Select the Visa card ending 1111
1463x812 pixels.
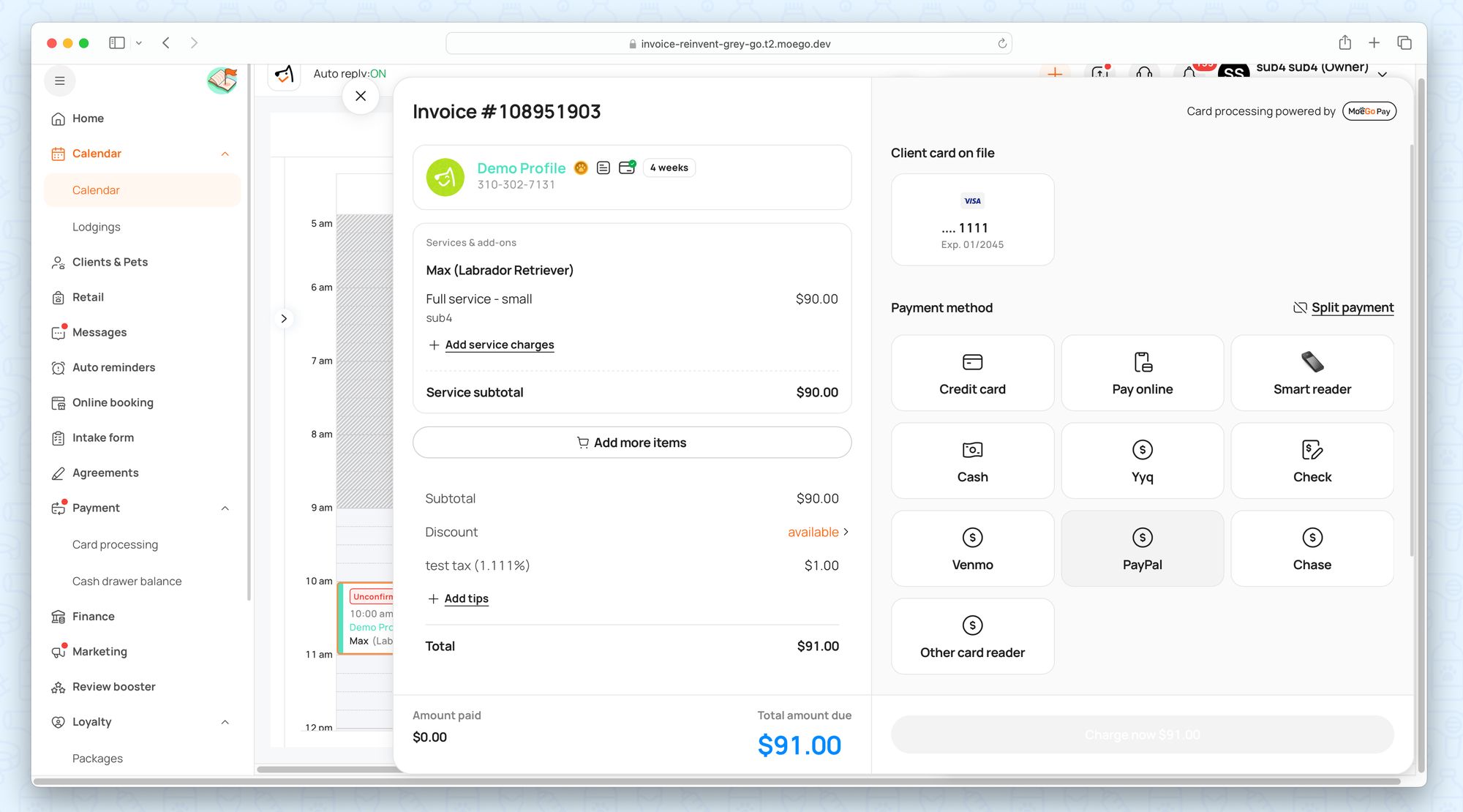972,219
